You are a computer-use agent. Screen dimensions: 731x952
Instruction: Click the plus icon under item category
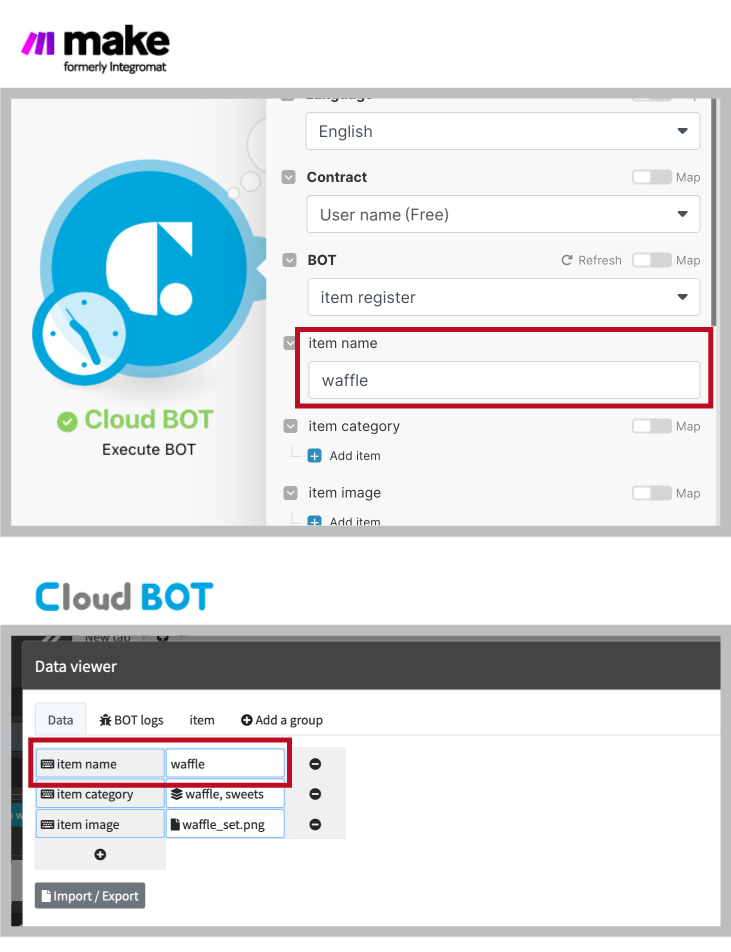point(315,456)
